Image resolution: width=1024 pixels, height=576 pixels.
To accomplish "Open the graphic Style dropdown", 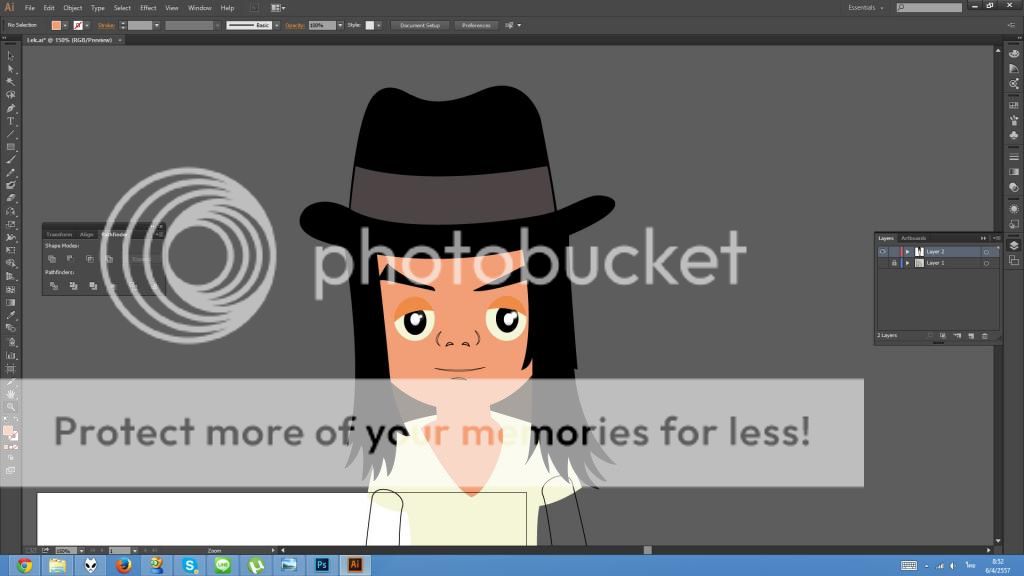I will pyautogui.click(x=379, y=25).
